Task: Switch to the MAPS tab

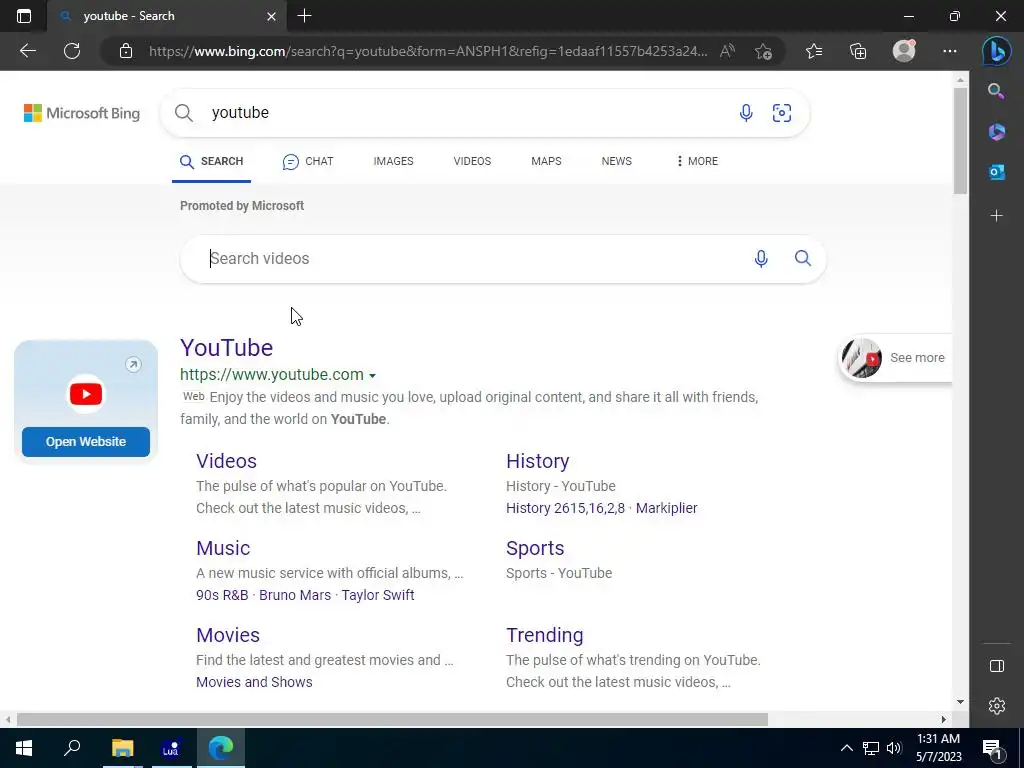Action: click(x=546, y=161)
